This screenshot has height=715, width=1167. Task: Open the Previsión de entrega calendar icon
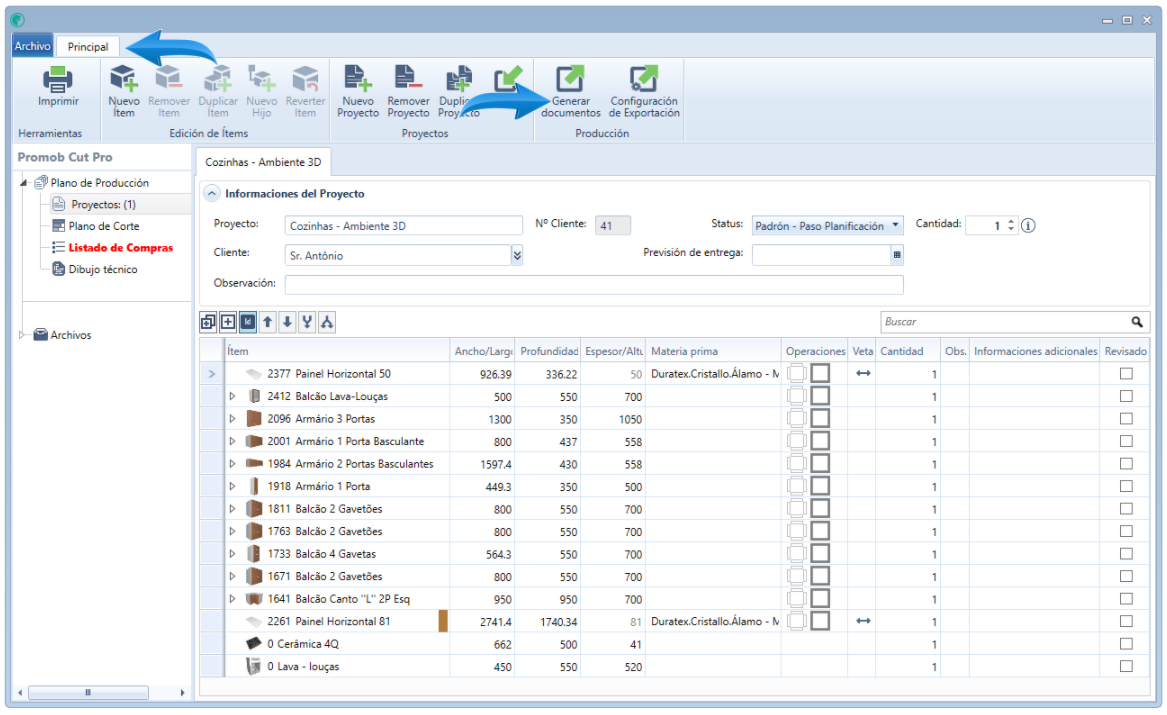click(897, 255)
